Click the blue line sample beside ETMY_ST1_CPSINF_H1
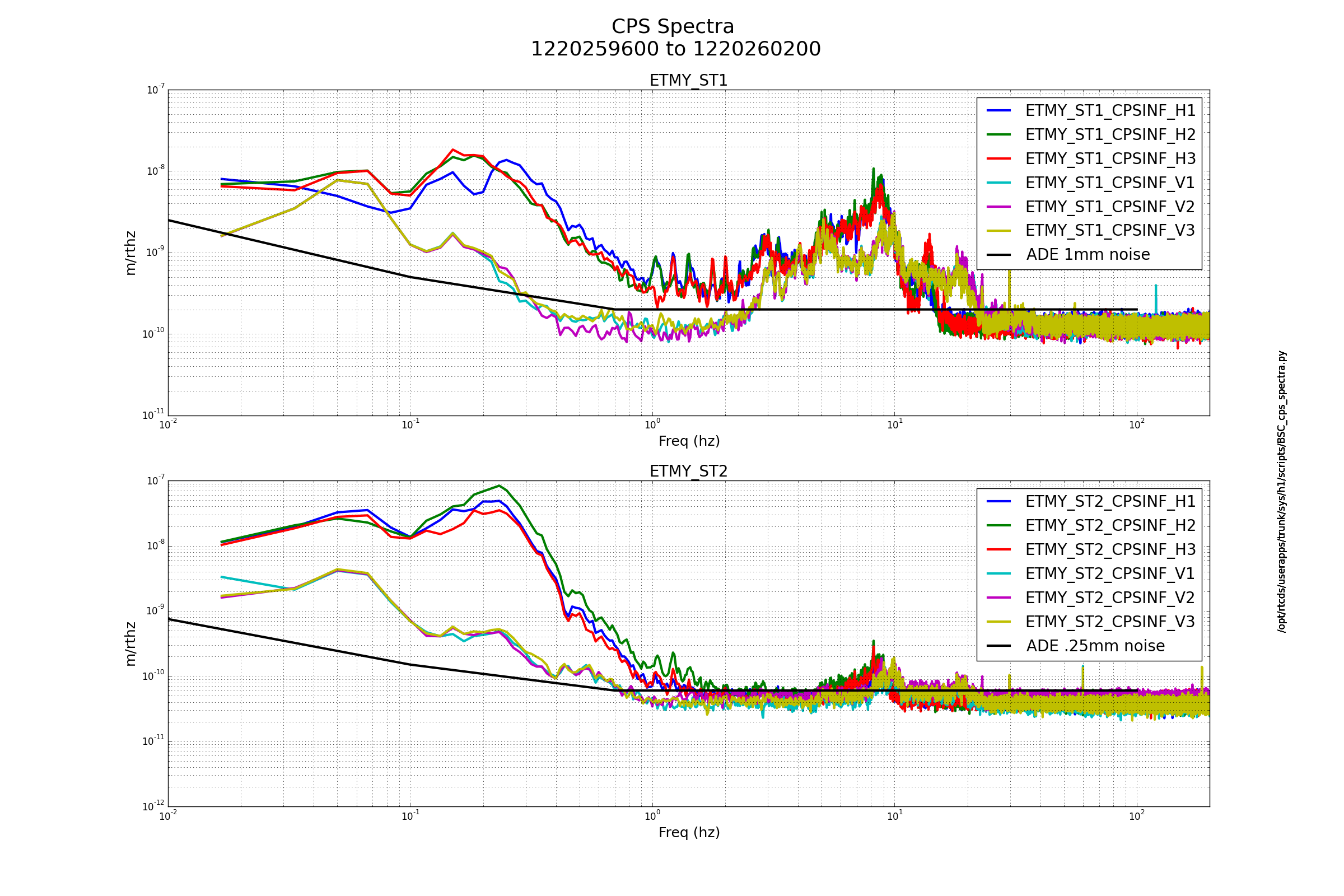1344x896 pixels. click(999, 110)
